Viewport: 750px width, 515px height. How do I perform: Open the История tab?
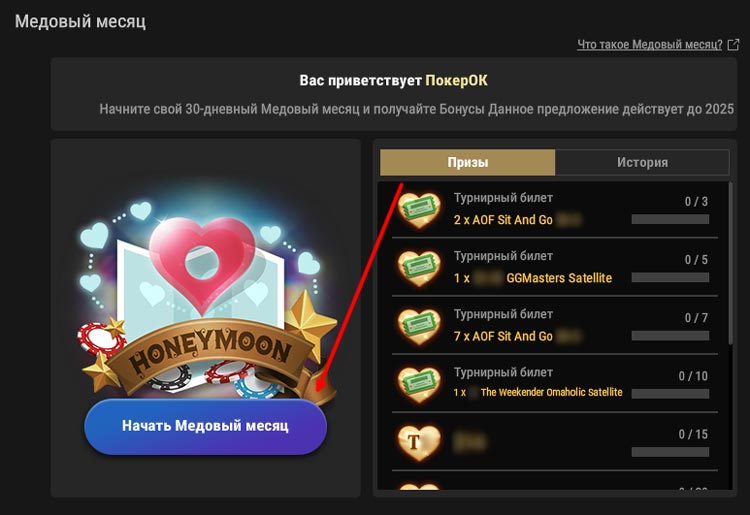click(642, 162)
